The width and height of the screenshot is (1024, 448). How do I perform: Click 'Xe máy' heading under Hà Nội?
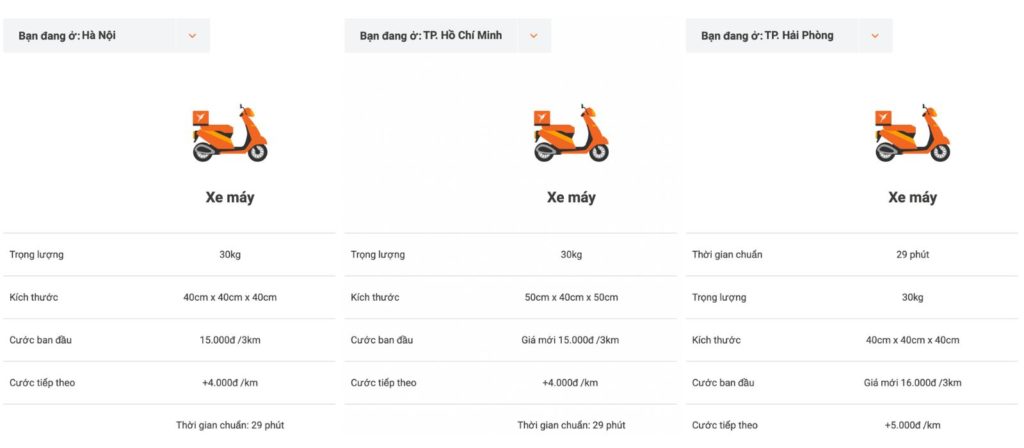click(x=230, y=197)
